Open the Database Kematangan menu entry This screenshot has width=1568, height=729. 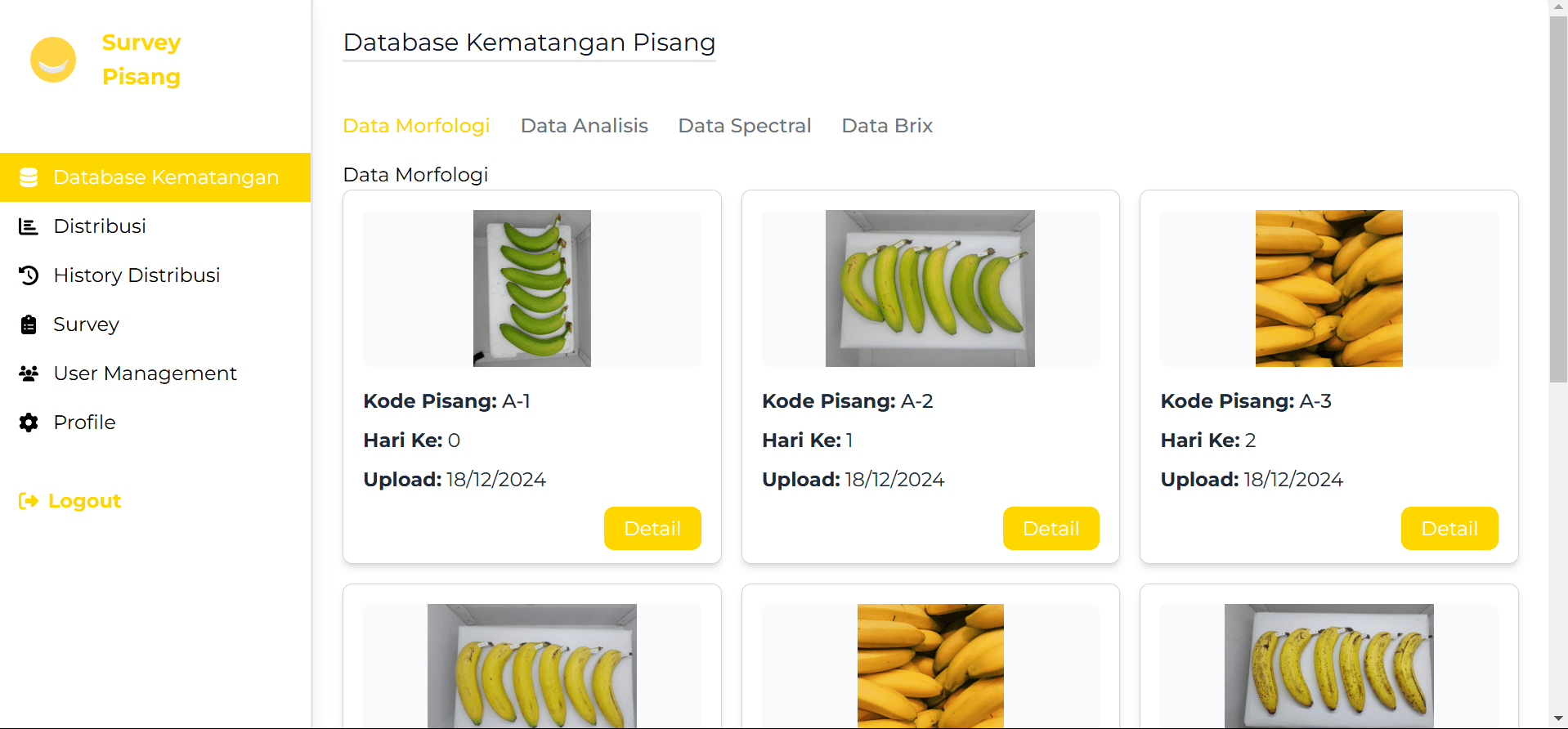166,177
